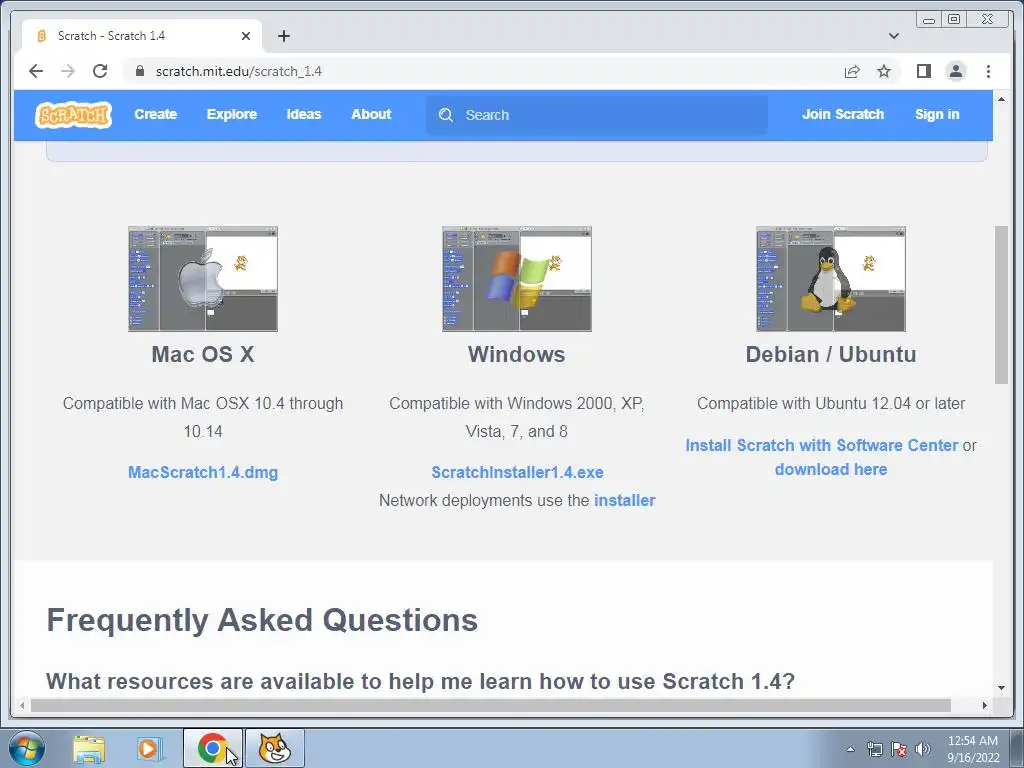Click Join Scratch
Image resolution: width=1024 pixels, height=768 pixels.
(x=842, y=114)
